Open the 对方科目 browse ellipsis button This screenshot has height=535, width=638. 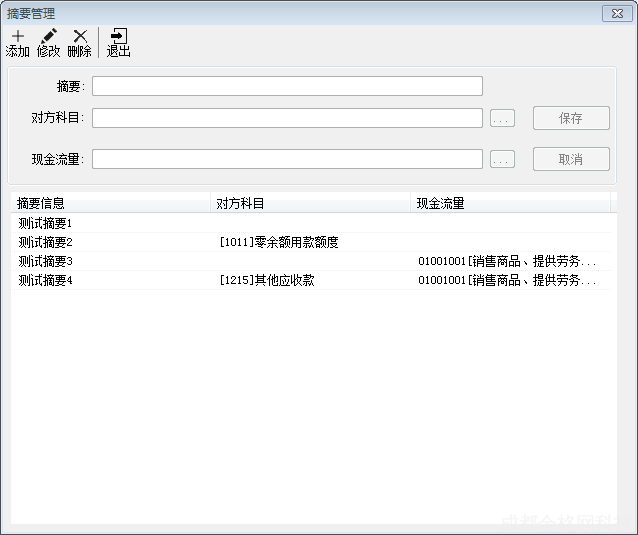(502, 119)
